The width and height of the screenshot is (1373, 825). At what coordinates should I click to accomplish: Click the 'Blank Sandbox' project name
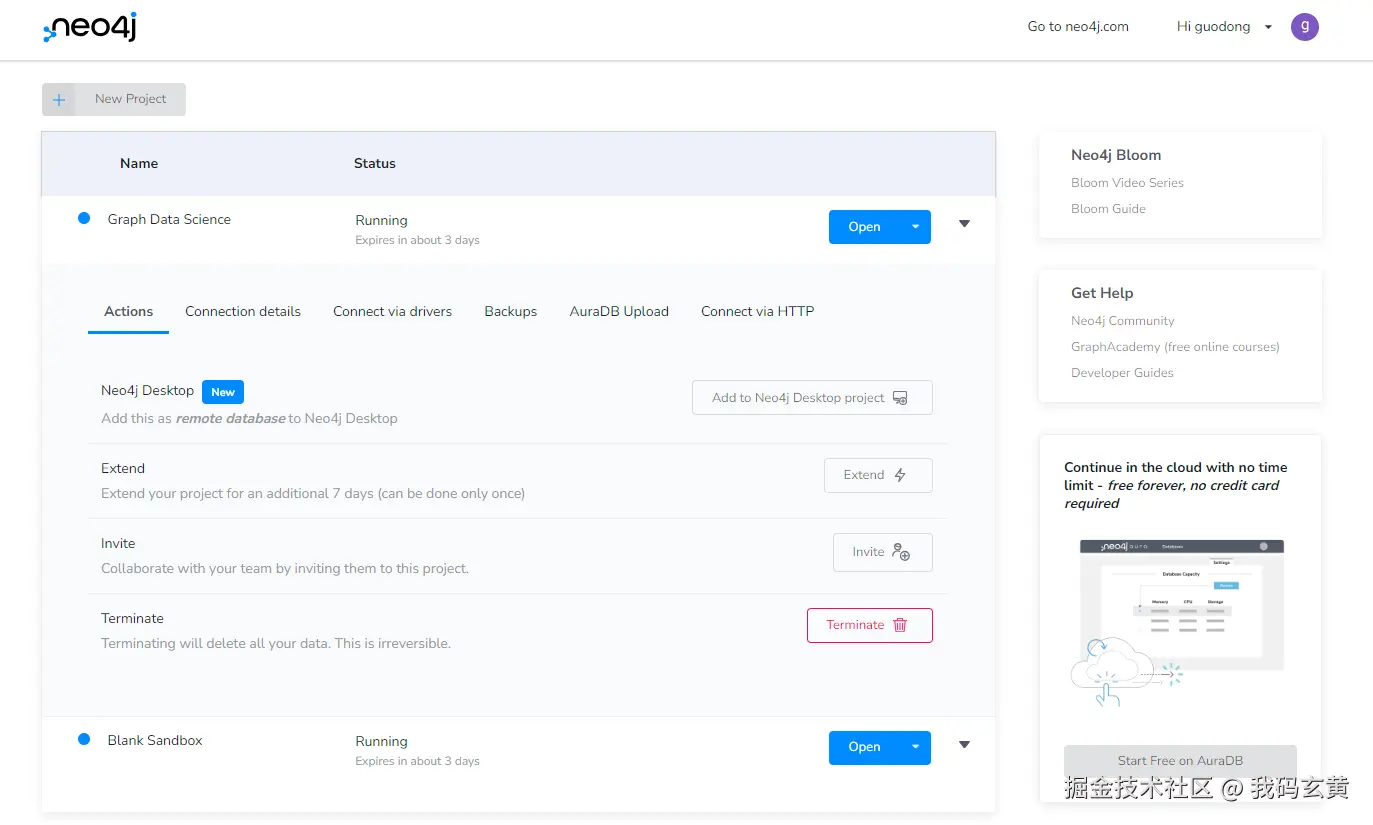coord(155,740)
